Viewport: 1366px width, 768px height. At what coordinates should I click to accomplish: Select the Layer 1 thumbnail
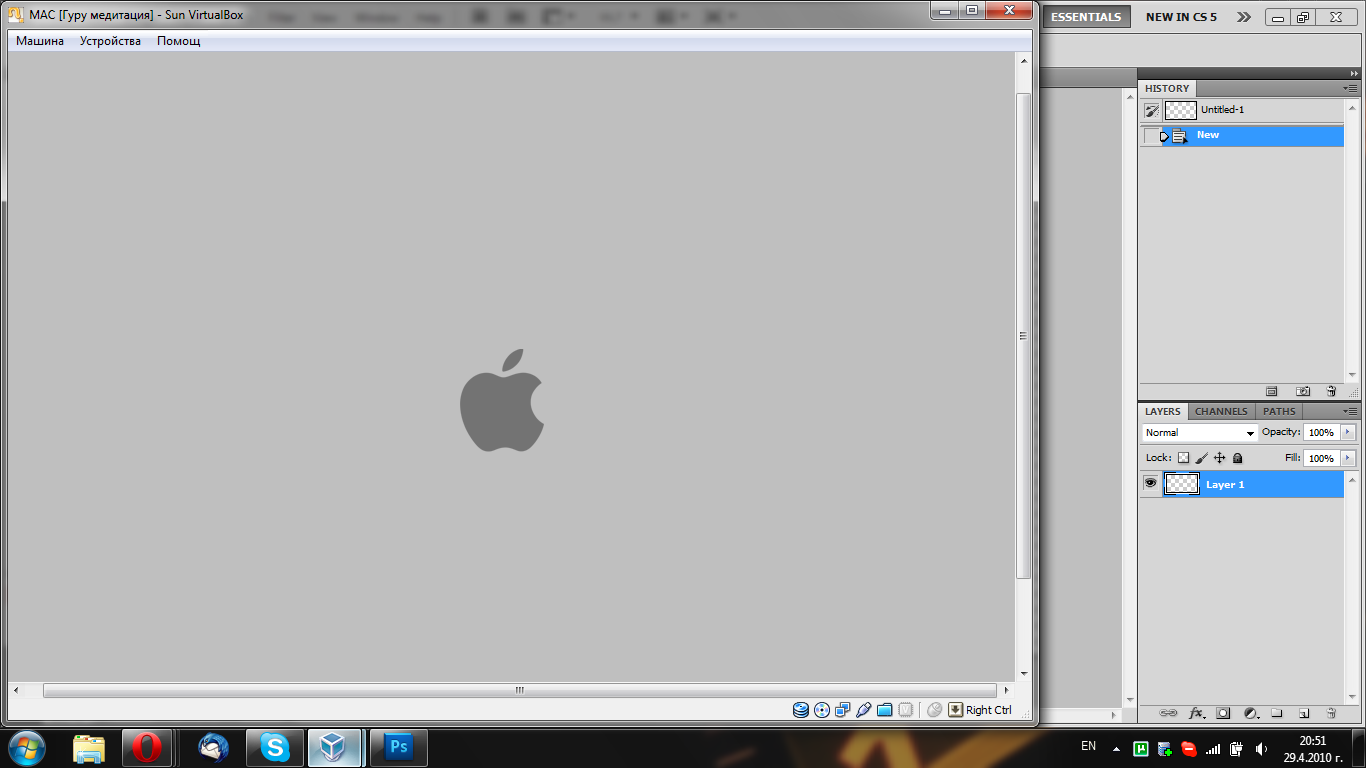[1182, 484]
